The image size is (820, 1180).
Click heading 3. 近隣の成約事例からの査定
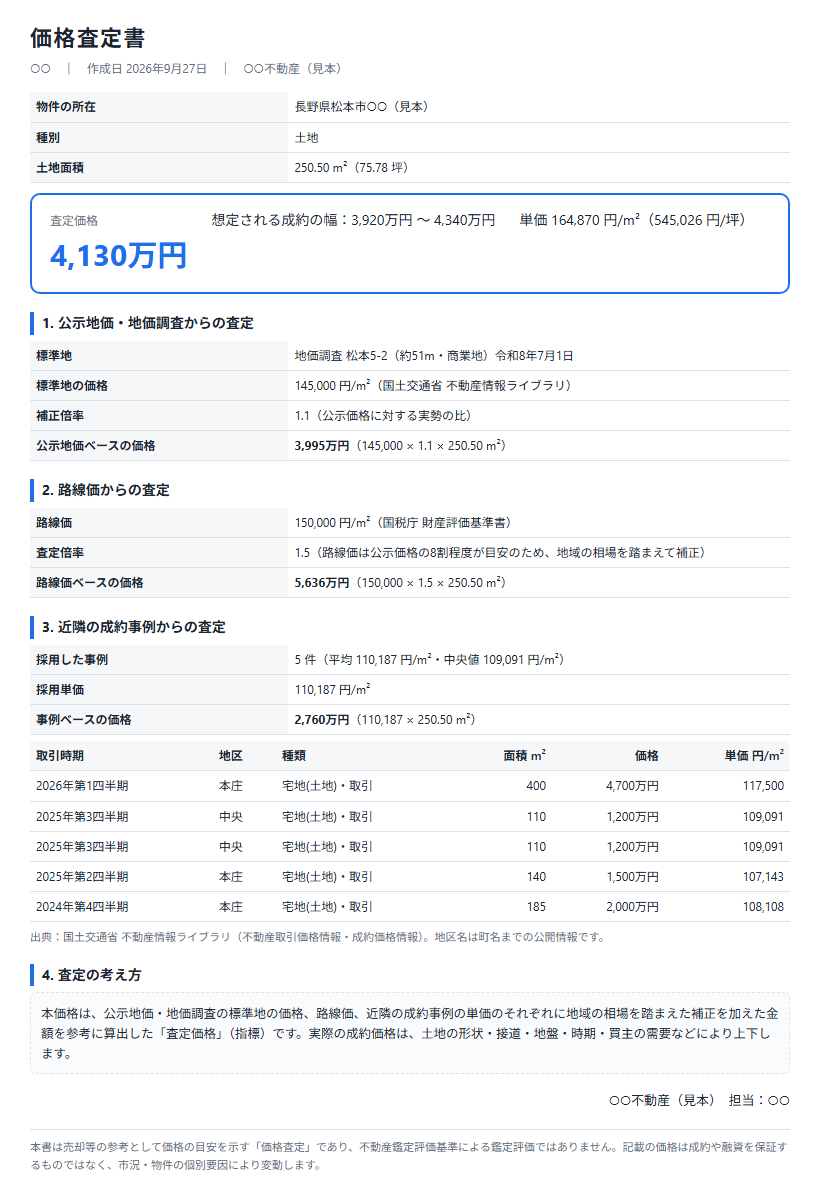point(133,627)
